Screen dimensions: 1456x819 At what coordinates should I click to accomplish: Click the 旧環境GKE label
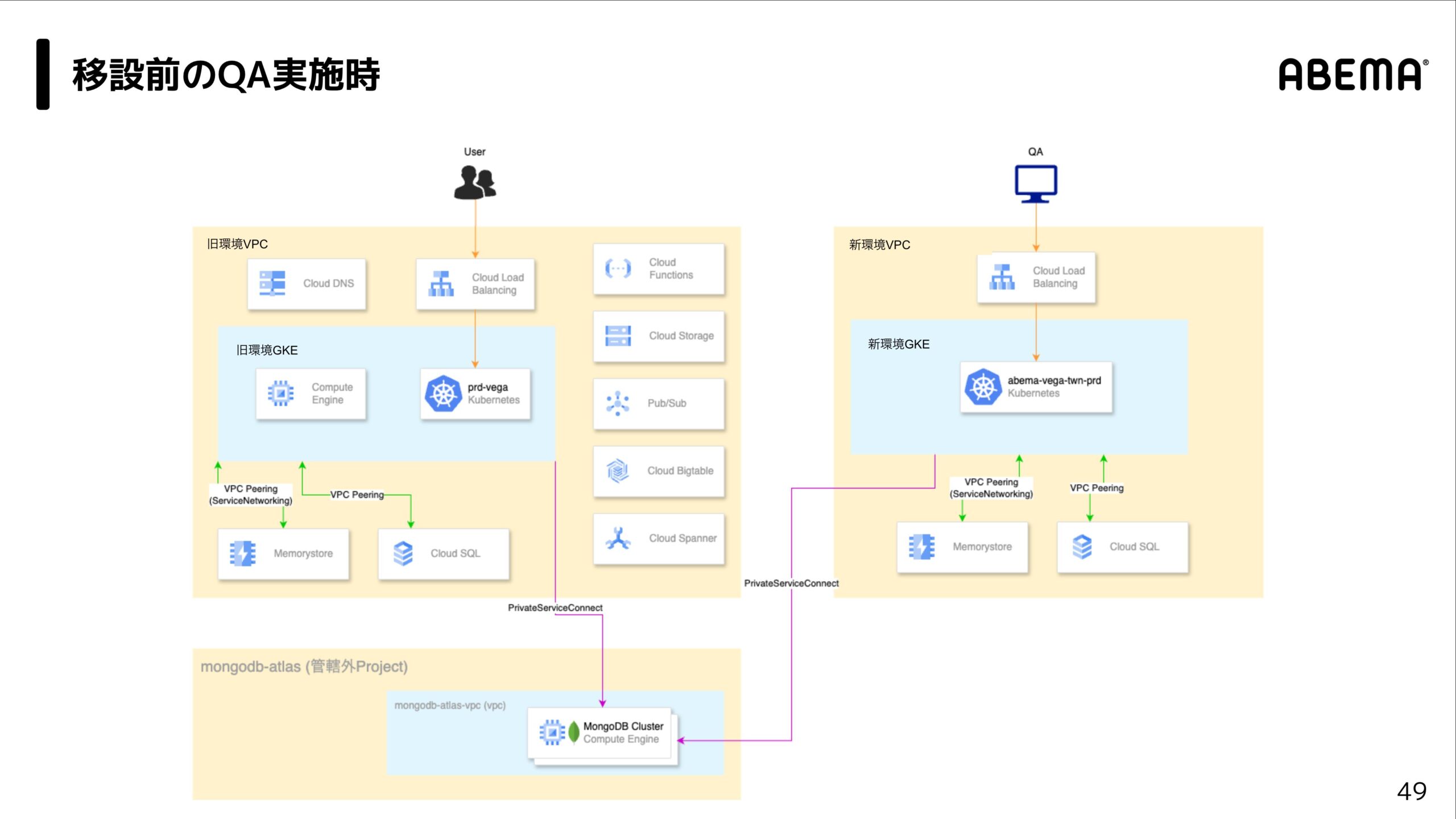267,350
